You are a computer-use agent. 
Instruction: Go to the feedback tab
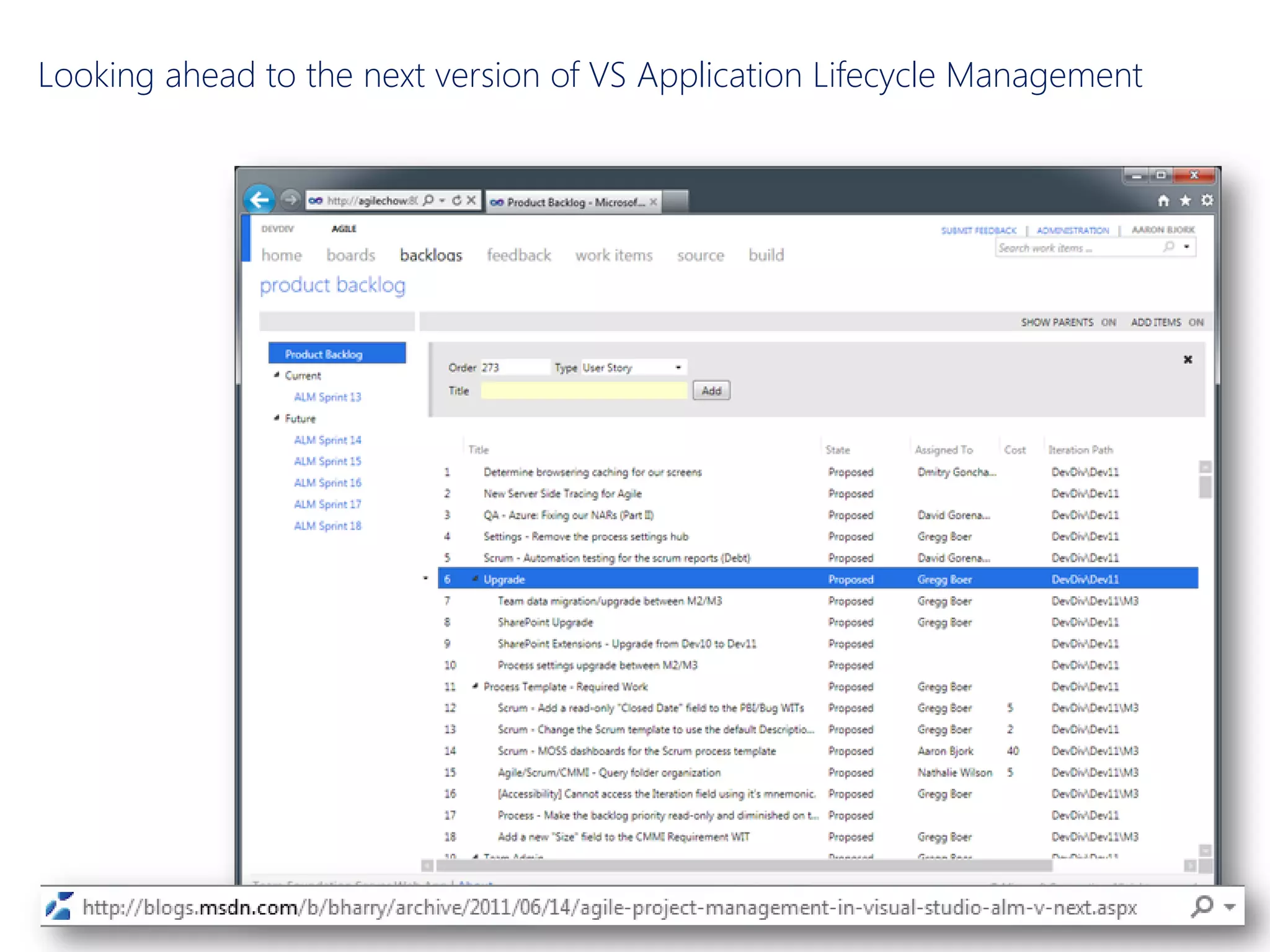[519, 255]
